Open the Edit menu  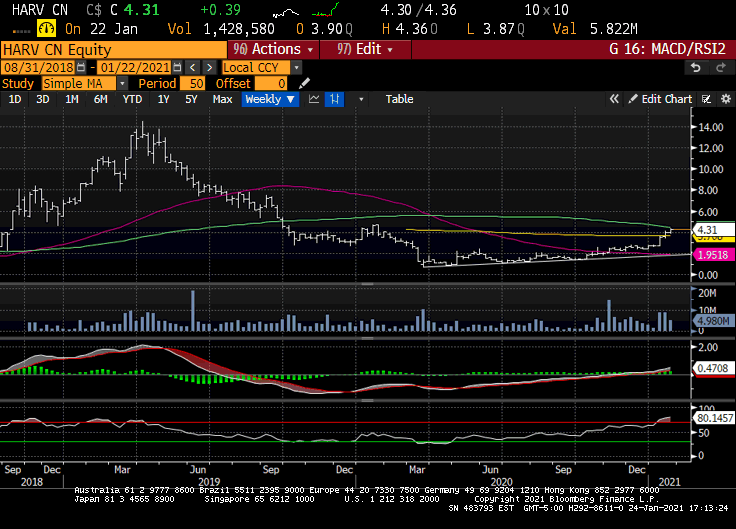365,49
